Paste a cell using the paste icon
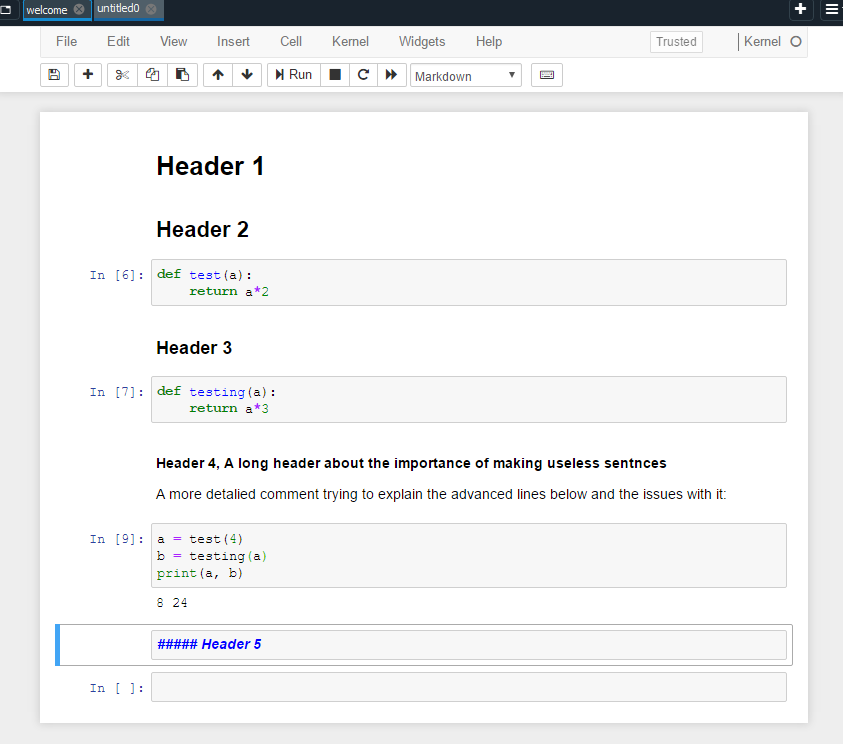Screen dimensions: 843x744 (x=183, y=74)
